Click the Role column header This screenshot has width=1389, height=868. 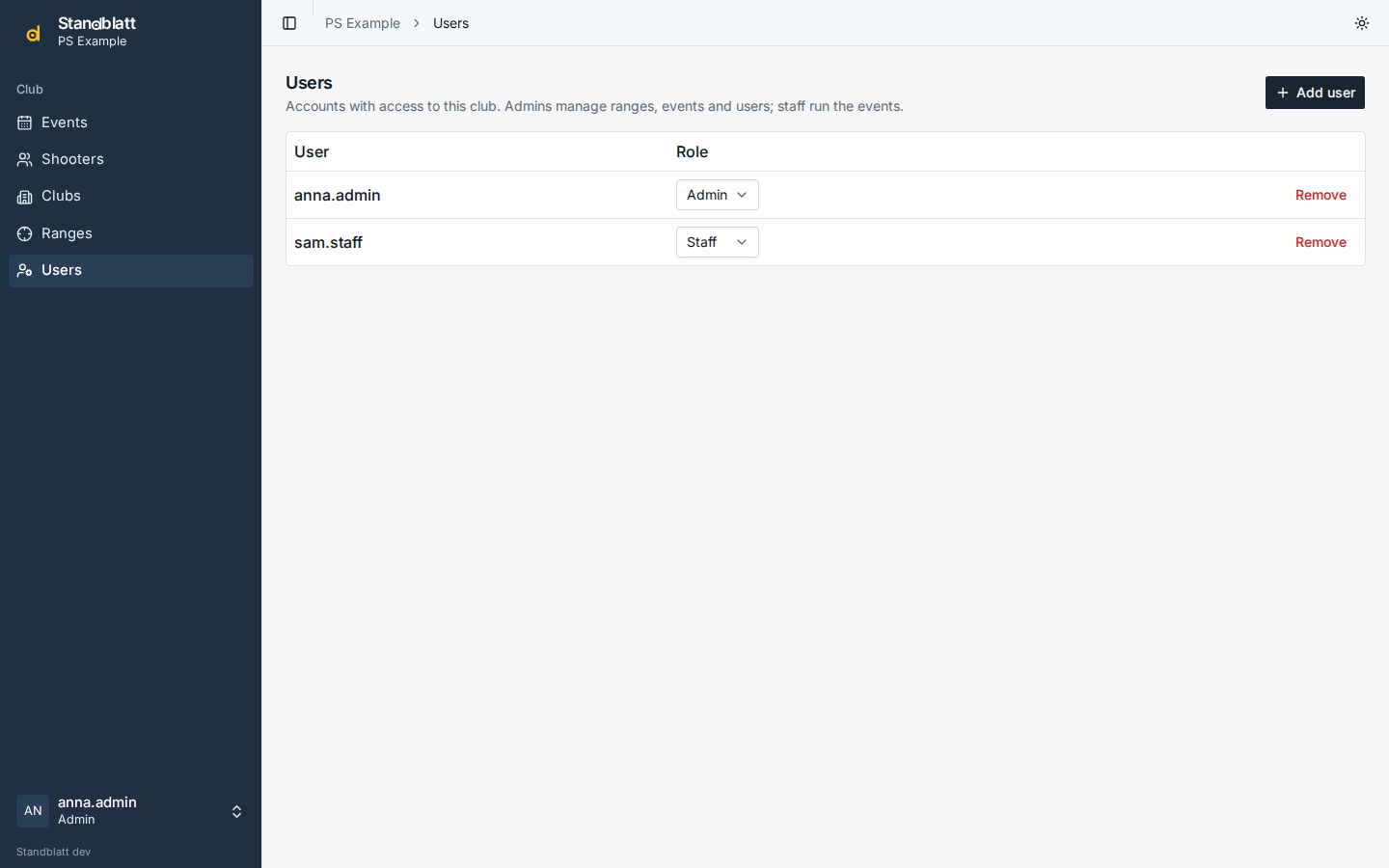(692, 151)
